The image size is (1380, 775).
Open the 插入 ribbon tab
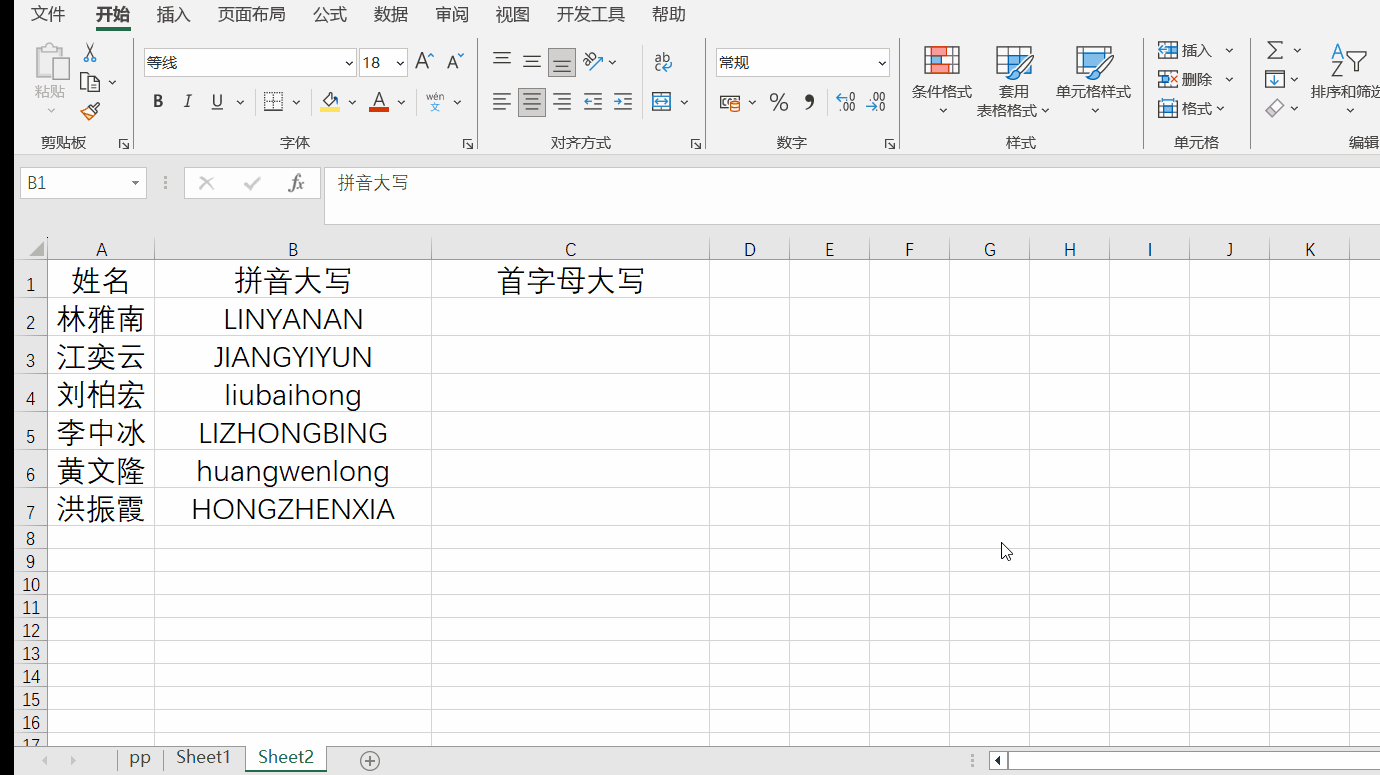174,14
